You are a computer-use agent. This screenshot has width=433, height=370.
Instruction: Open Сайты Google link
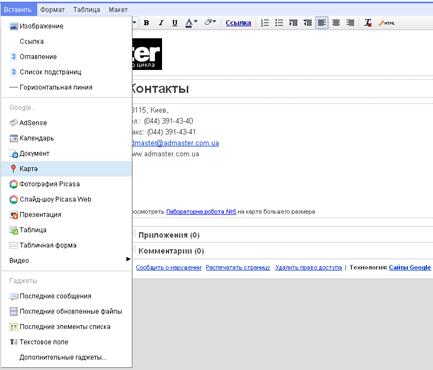pos(410,268)
